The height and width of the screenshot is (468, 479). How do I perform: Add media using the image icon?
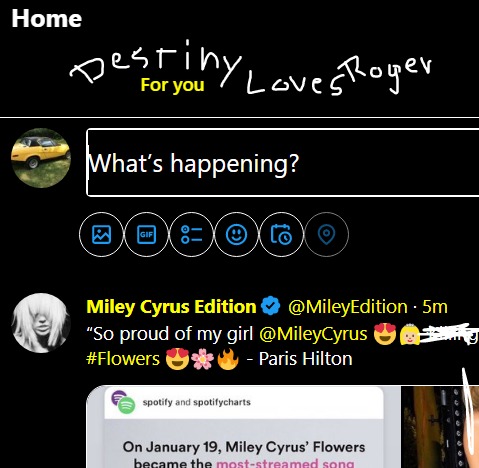coord(101,234)
